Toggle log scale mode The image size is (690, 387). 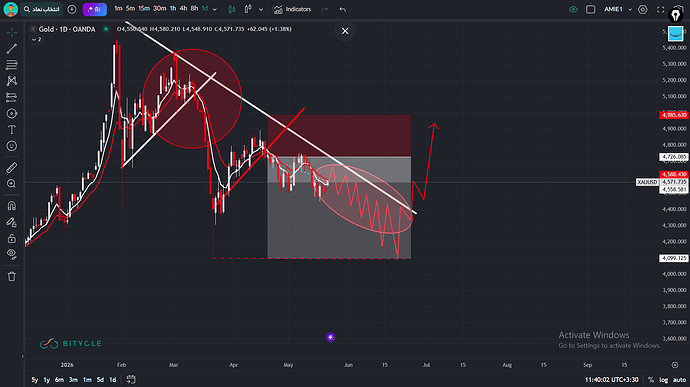click(664, 380)
